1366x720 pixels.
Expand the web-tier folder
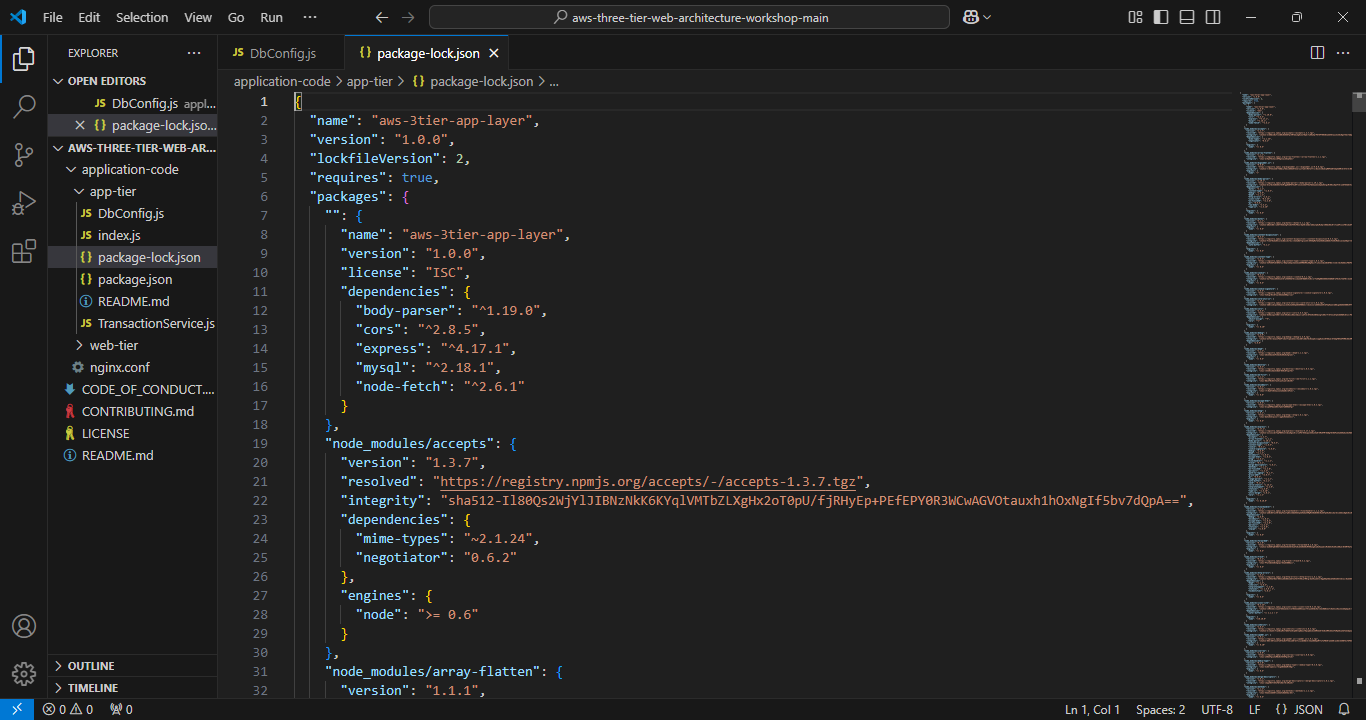[x=79, y=345]
